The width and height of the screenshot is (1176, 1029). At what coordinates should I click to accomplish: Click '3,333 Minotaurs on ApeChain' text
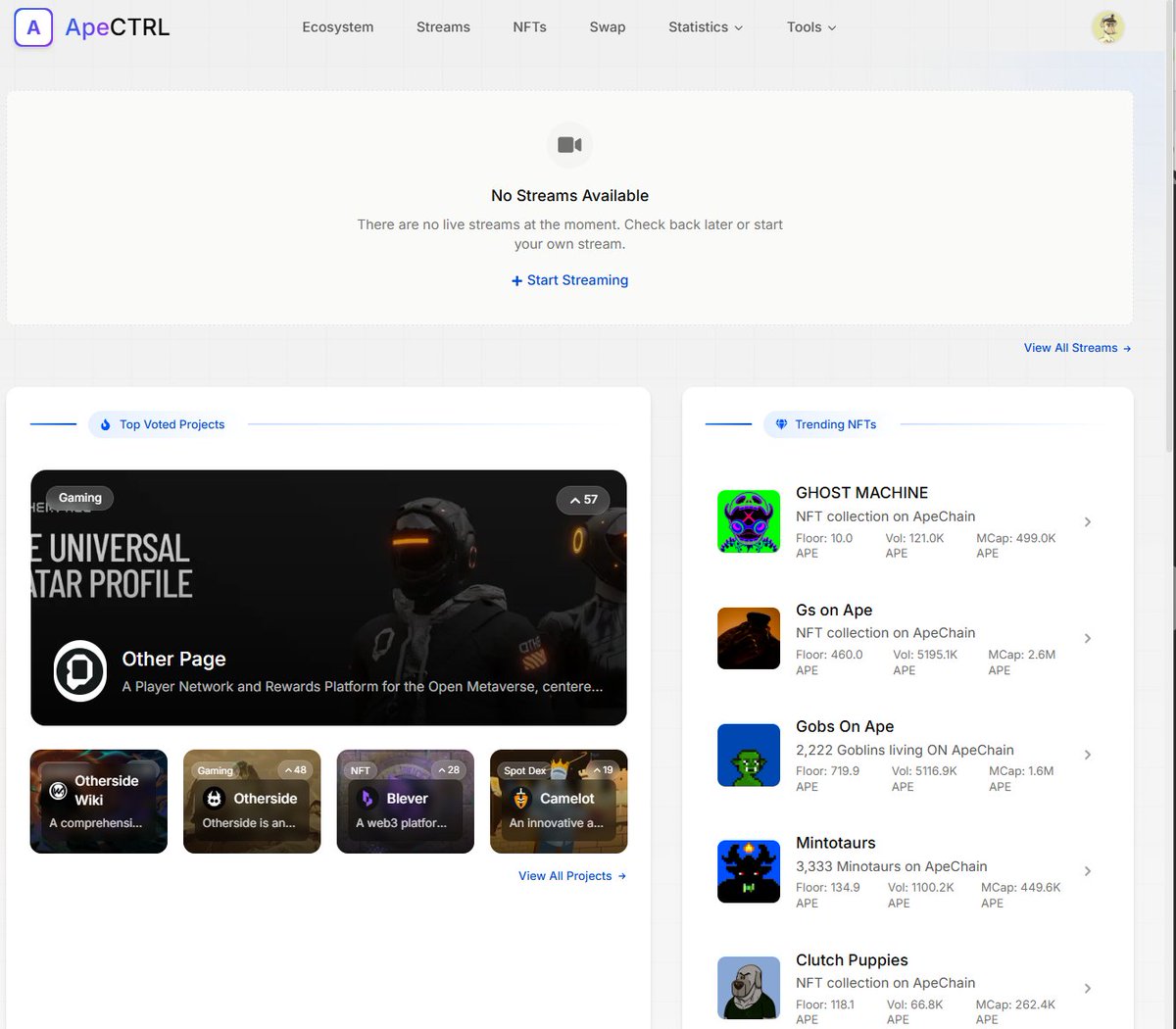[x=892, y=866]
